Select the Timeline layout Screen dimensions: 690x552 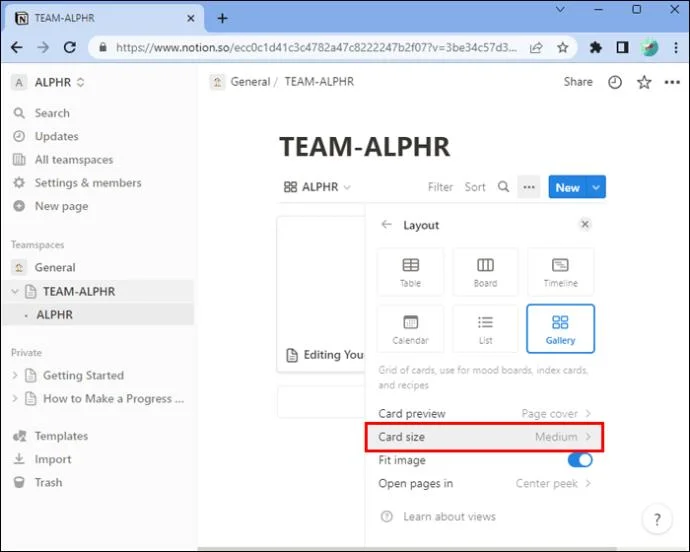pyautogui.click(x=560, y=272)
